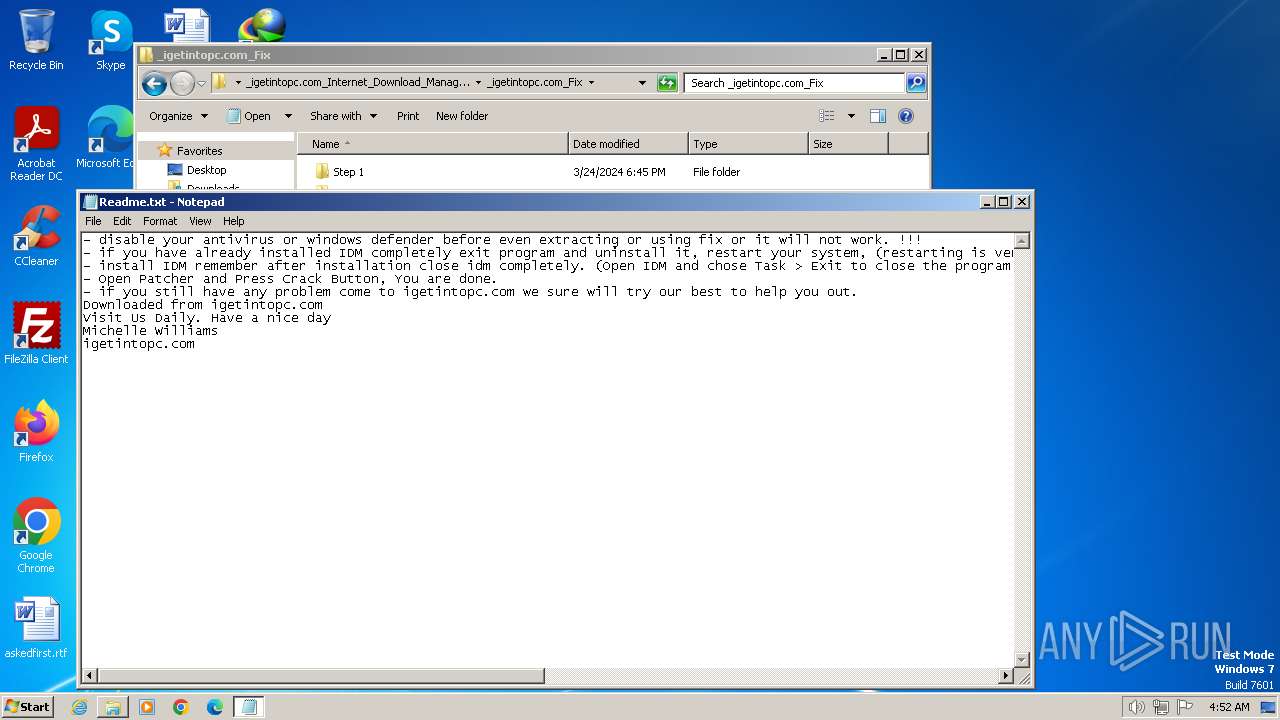The image size is (1280, 720).
Task: Open the volume speaker tray icon
Action: [1136, 707]
